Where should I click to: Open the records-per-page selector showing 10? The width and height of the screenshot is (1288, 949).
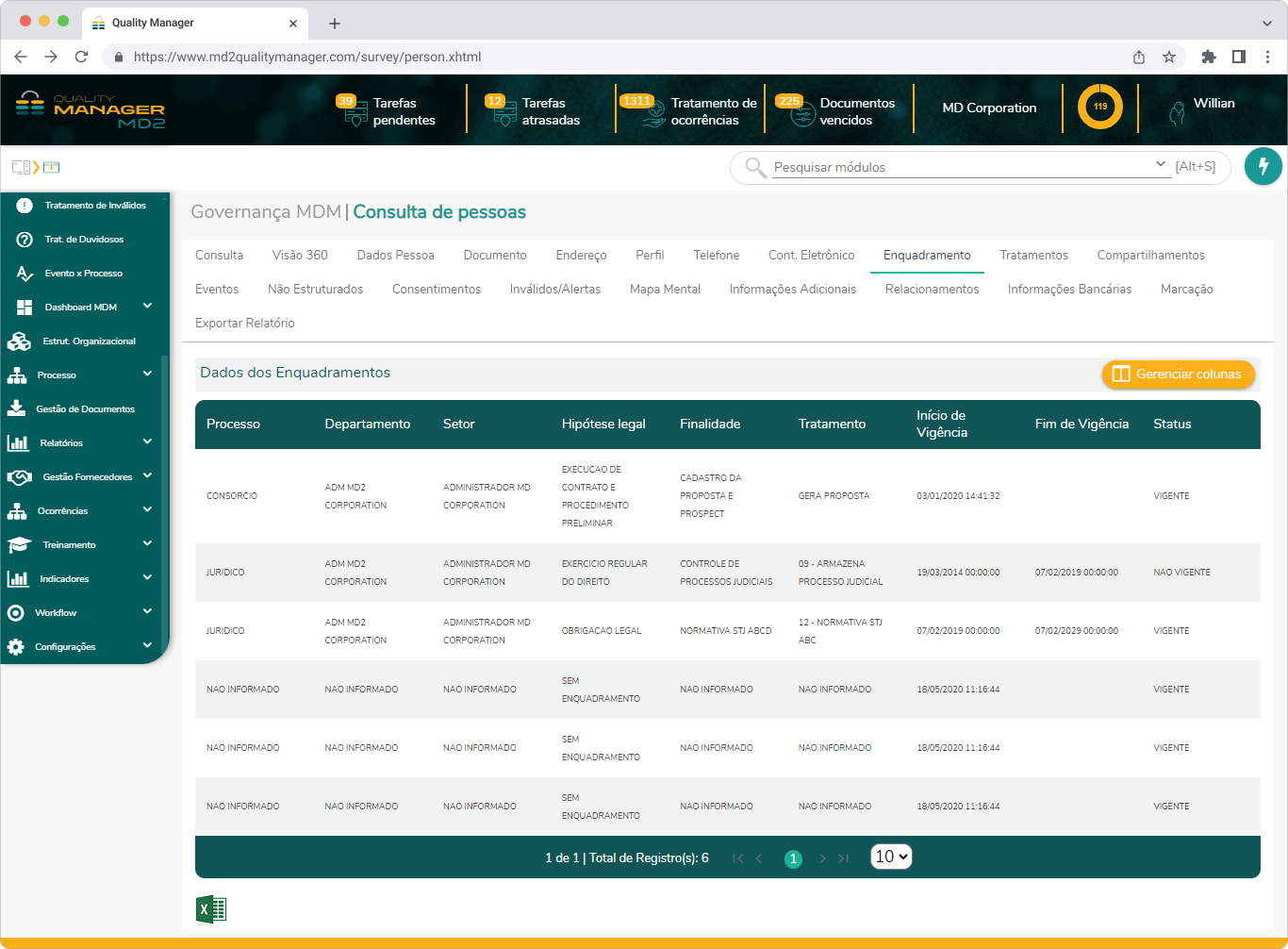coord(890,857)
